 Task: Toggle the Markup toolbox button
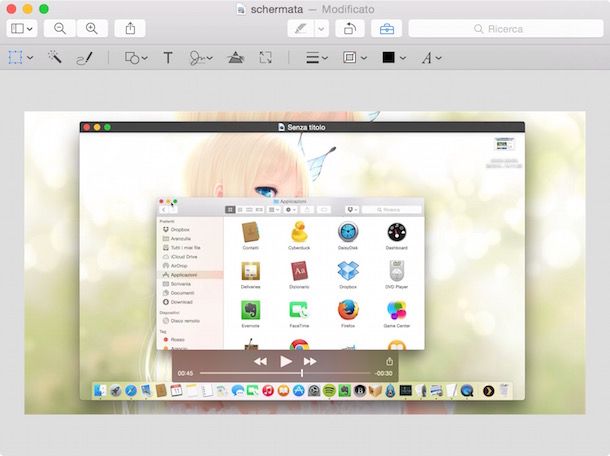[x=386, y=28]
